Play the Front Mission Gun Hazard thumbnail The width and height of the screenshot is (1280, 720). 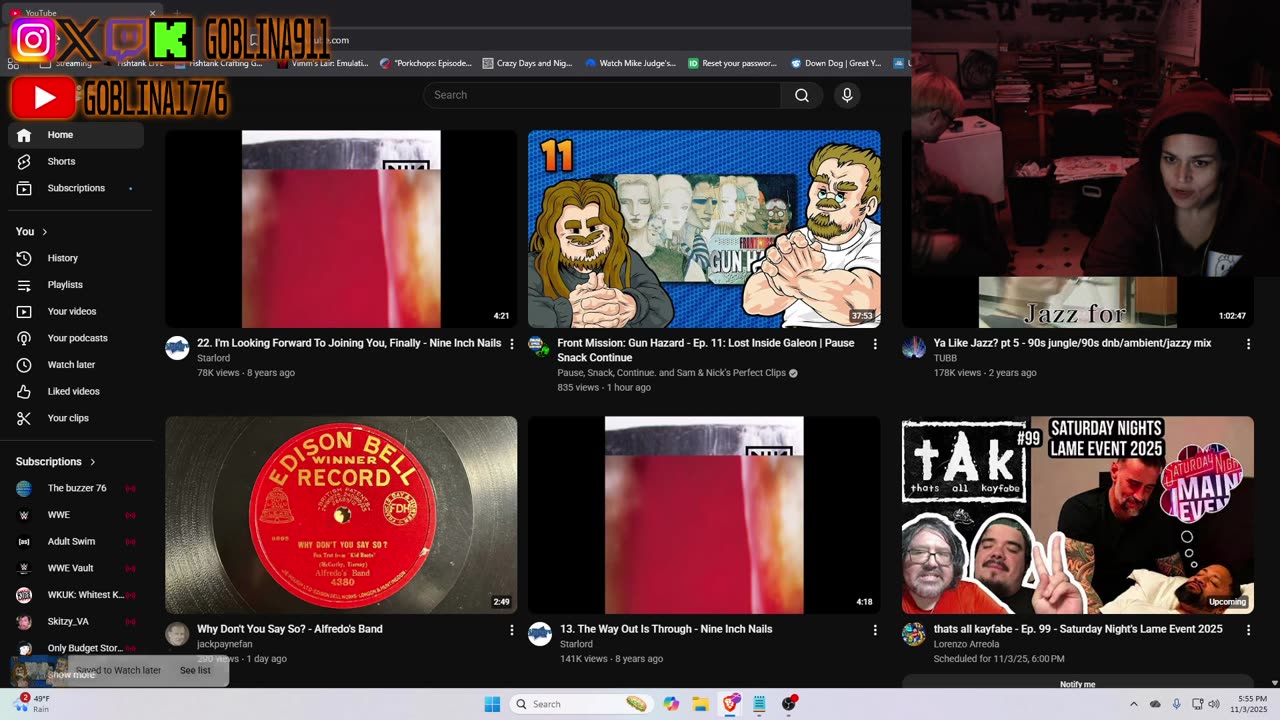(x=704, y=229)
